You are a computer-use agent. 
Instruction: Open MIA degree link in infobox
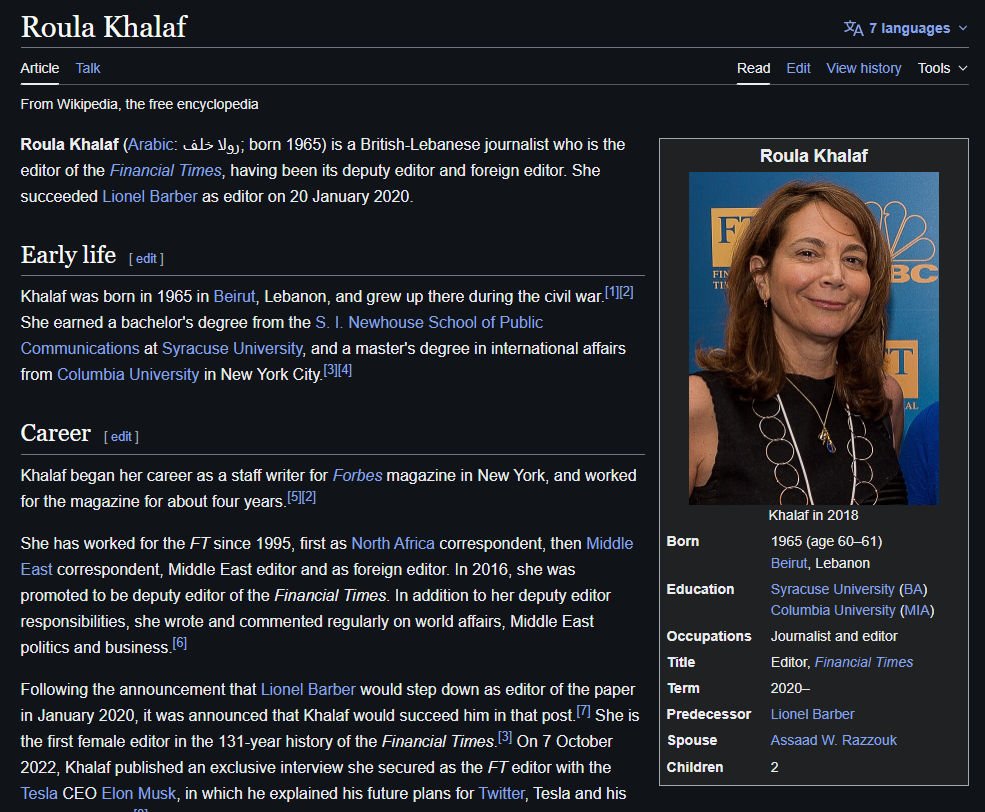917,610
